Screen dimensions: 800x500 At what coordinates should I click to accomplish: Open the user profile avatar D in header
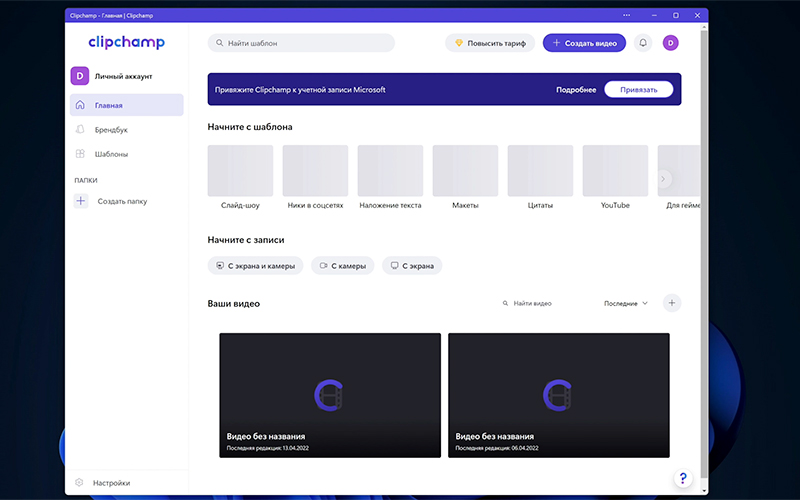tap(670, 43)
